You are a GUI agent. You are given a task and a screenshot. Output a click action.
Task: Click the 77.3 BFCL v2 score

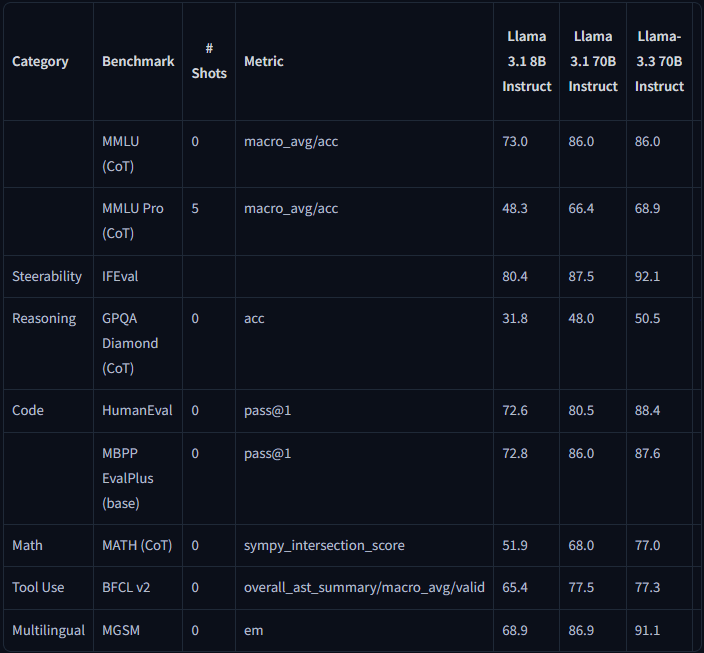647,587
